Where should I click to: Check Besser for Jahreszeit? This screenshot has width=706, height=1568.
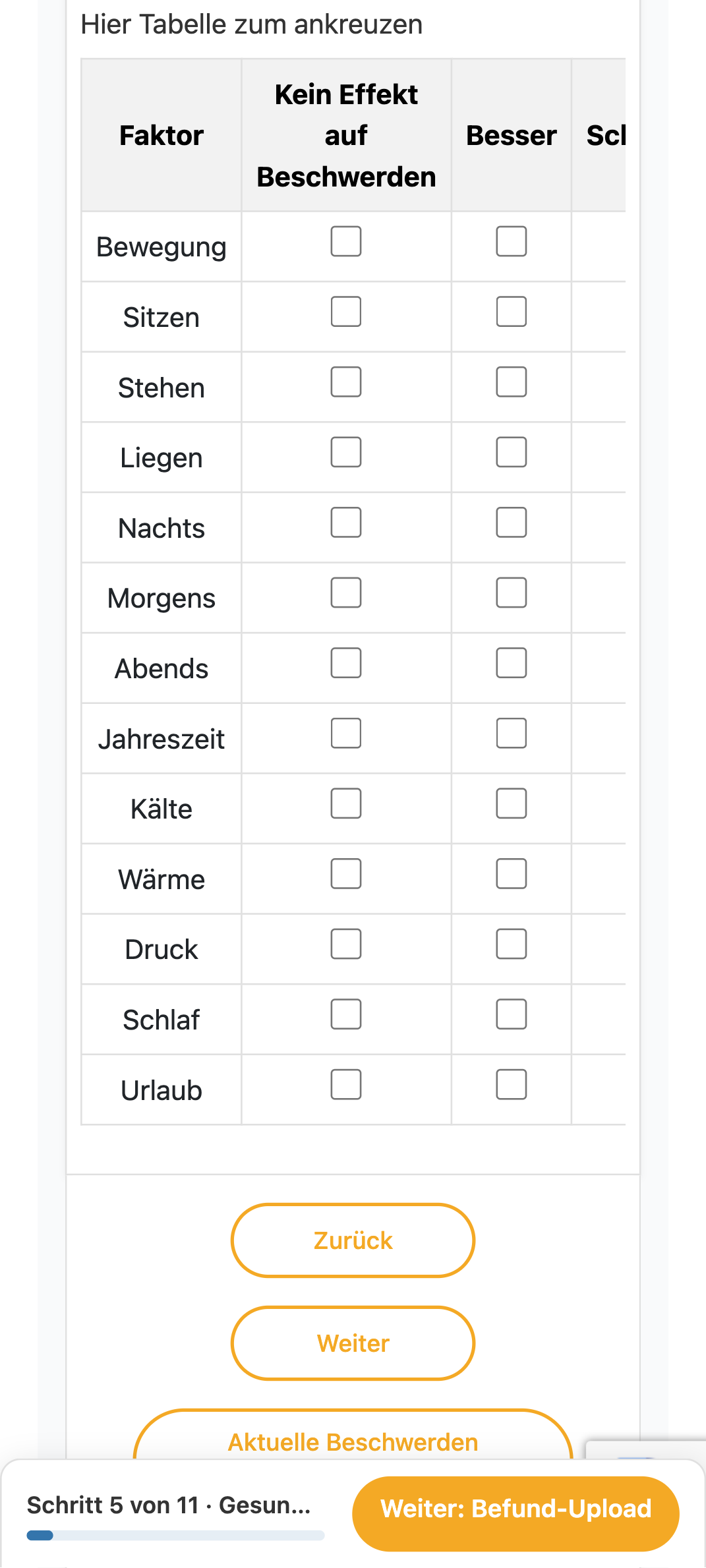(512, 734)
